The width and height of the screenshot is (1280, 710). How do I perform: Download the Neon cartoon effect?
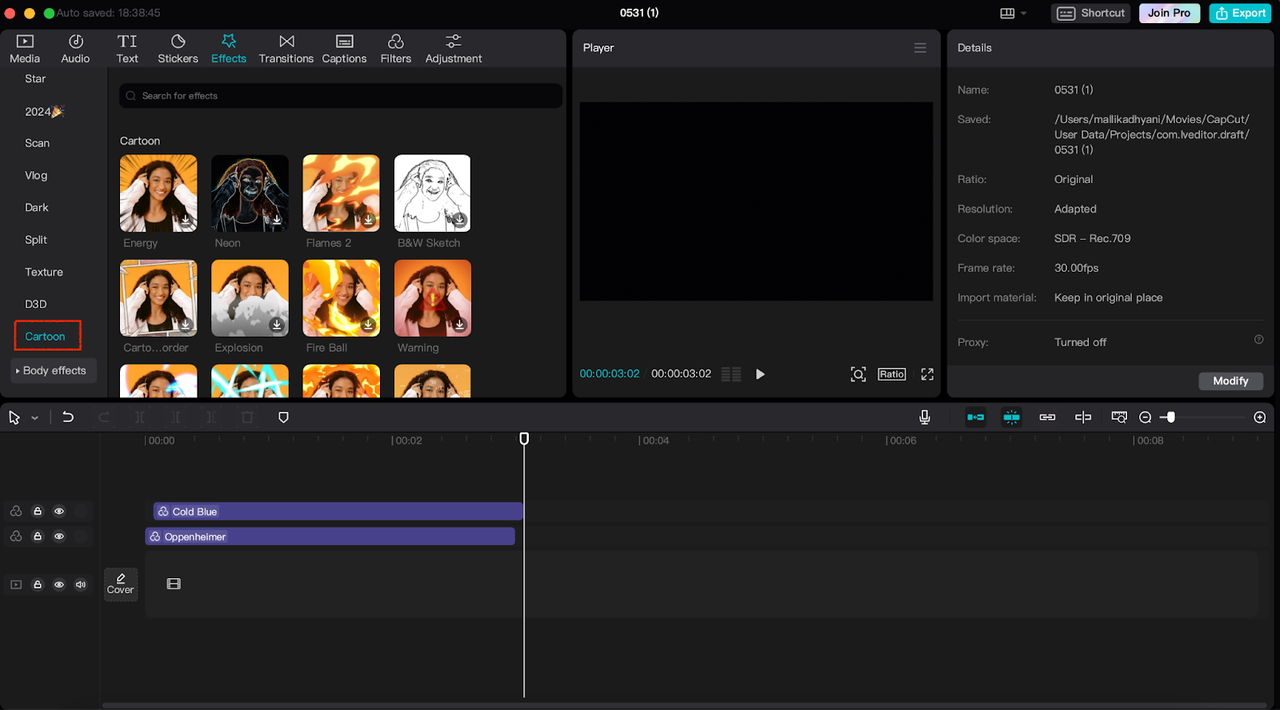click(277, 220)
